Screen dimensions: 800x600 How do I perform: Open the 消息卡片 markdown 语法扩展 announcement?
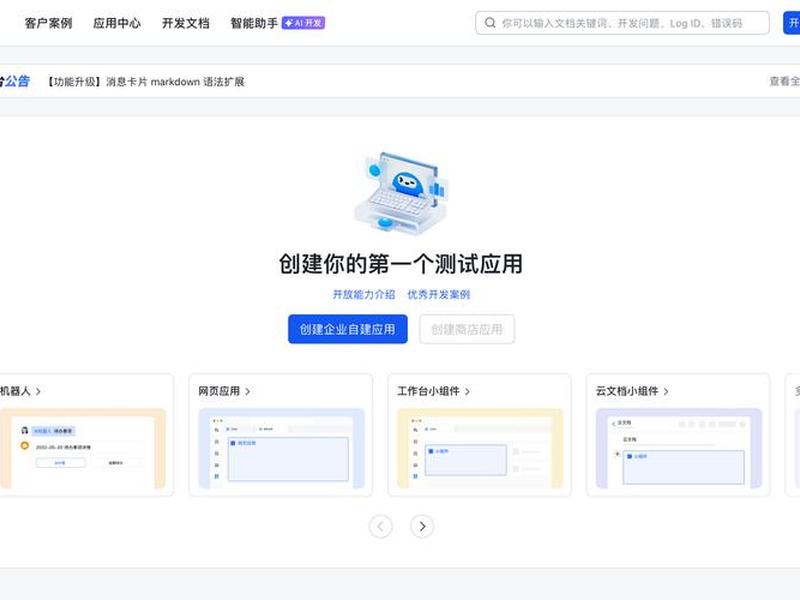[x=146, y=82]
